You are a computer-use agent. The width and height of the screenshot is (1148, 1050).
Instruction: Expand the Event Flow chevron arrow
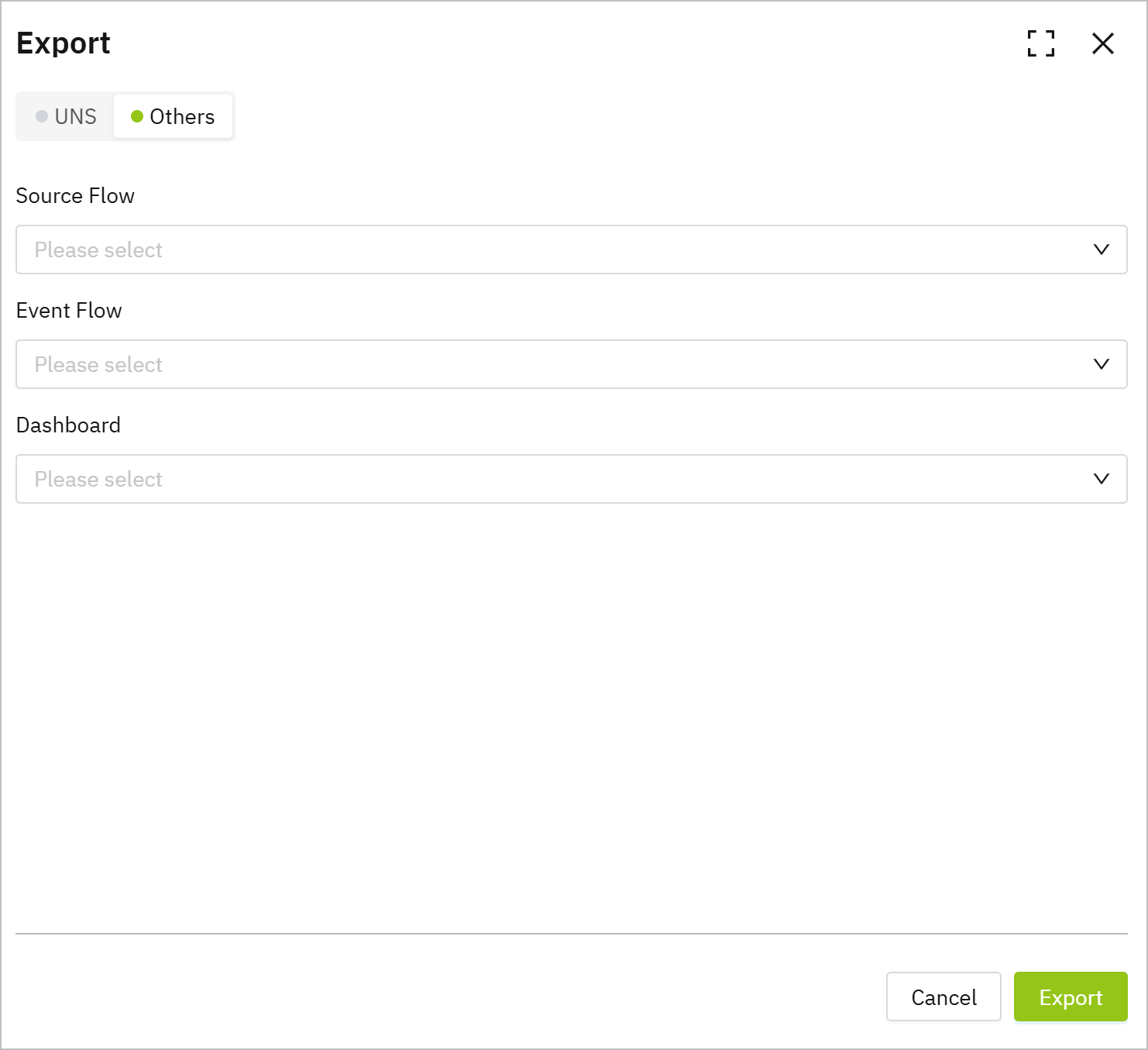pos(1101,364)
